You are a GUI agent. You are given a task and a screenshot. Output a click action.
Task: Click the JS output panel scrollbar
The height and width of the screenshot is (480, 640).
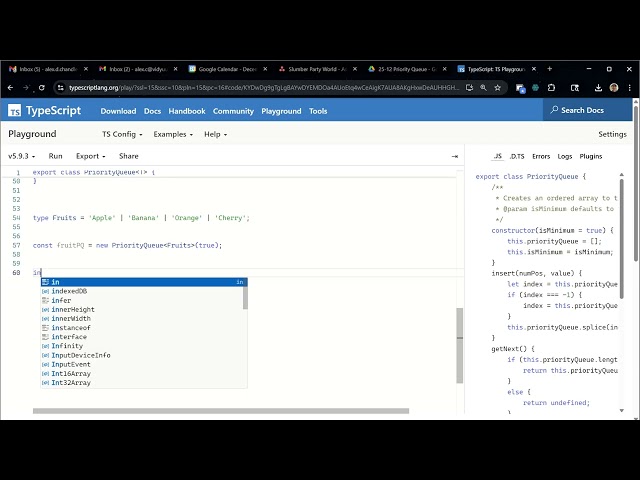click(x=622, y=238)
